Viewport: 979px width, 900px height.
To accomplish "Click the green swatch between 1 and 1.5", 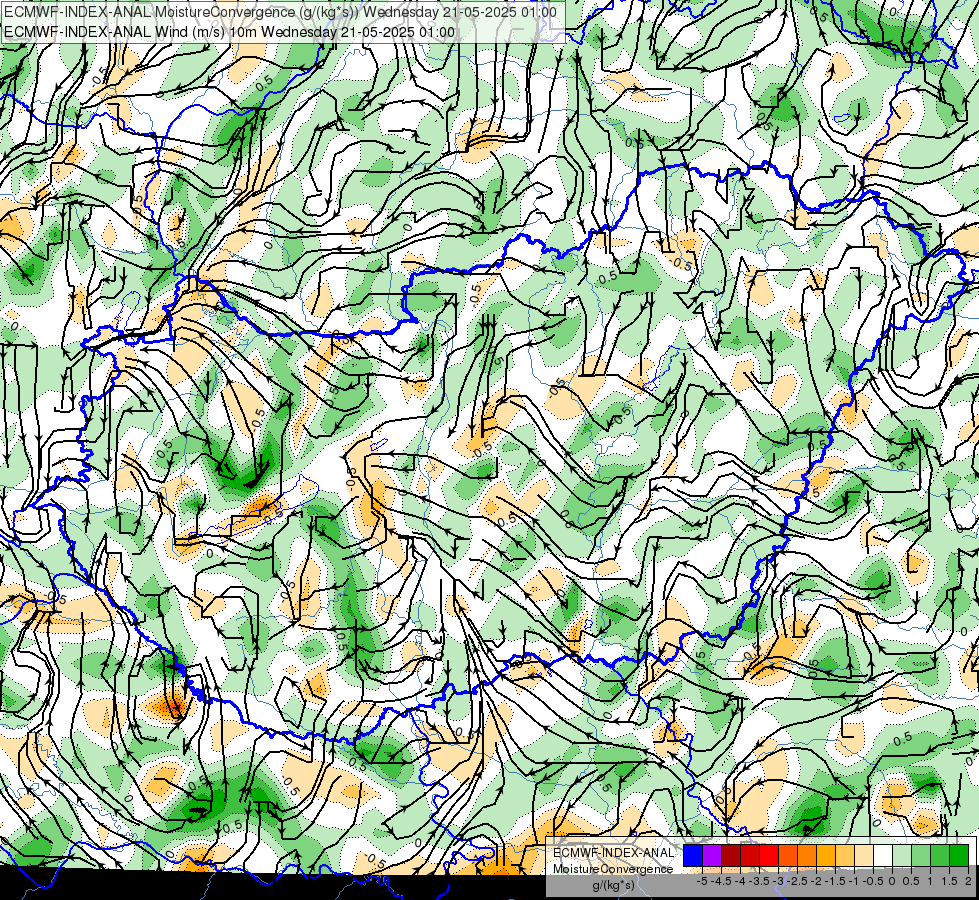I will [x=940, y=856].
